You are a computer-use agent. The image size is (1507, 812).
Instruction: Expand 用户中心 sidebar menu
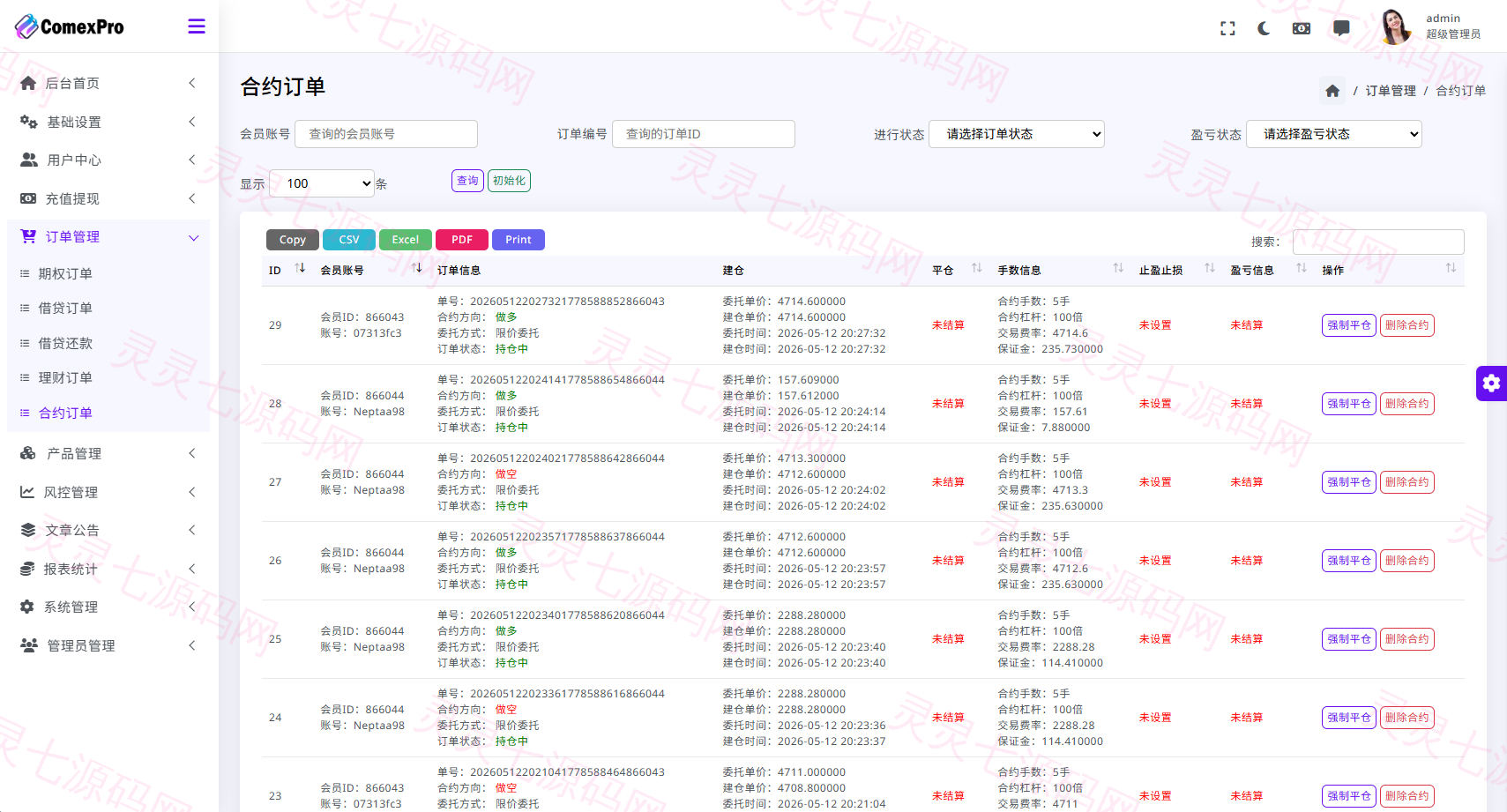coord(108,160)
